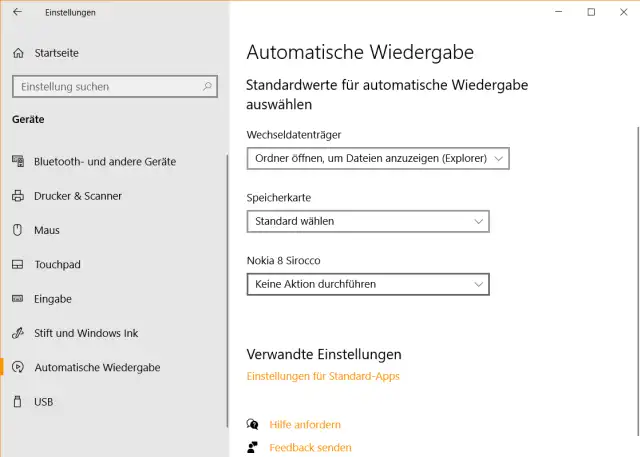Click the printer icon in sidebar

point(17,196)
